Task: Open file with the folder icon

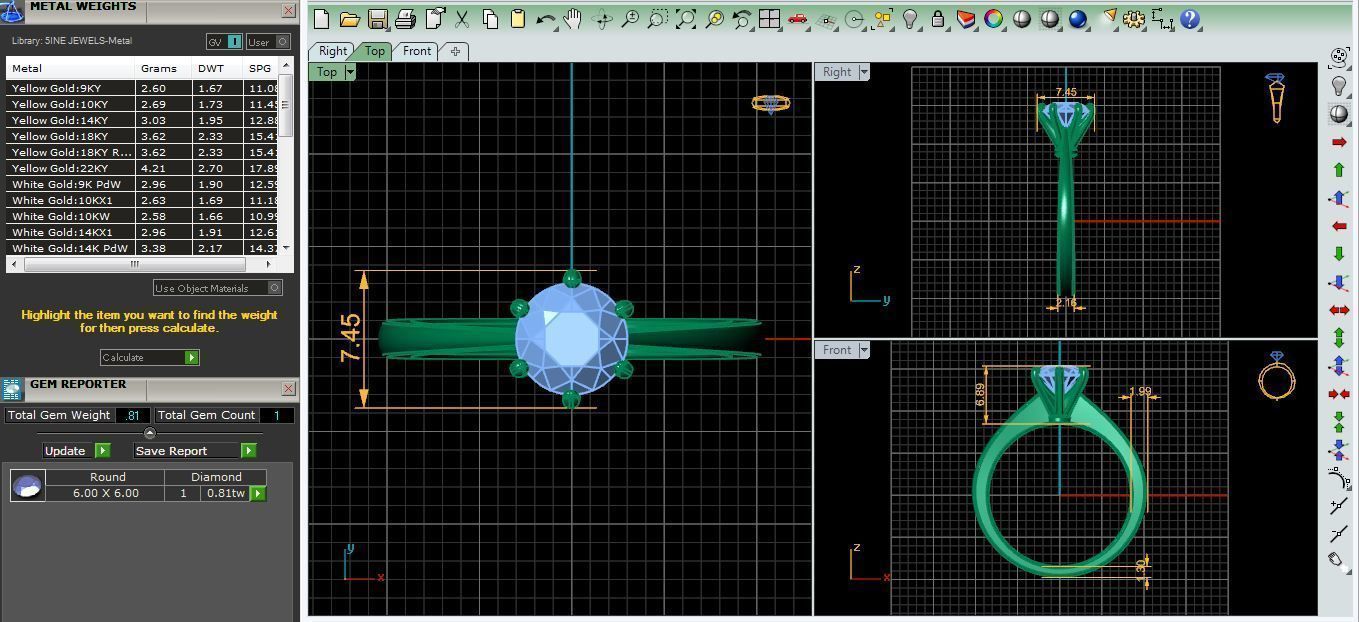Action: (349, 19)
